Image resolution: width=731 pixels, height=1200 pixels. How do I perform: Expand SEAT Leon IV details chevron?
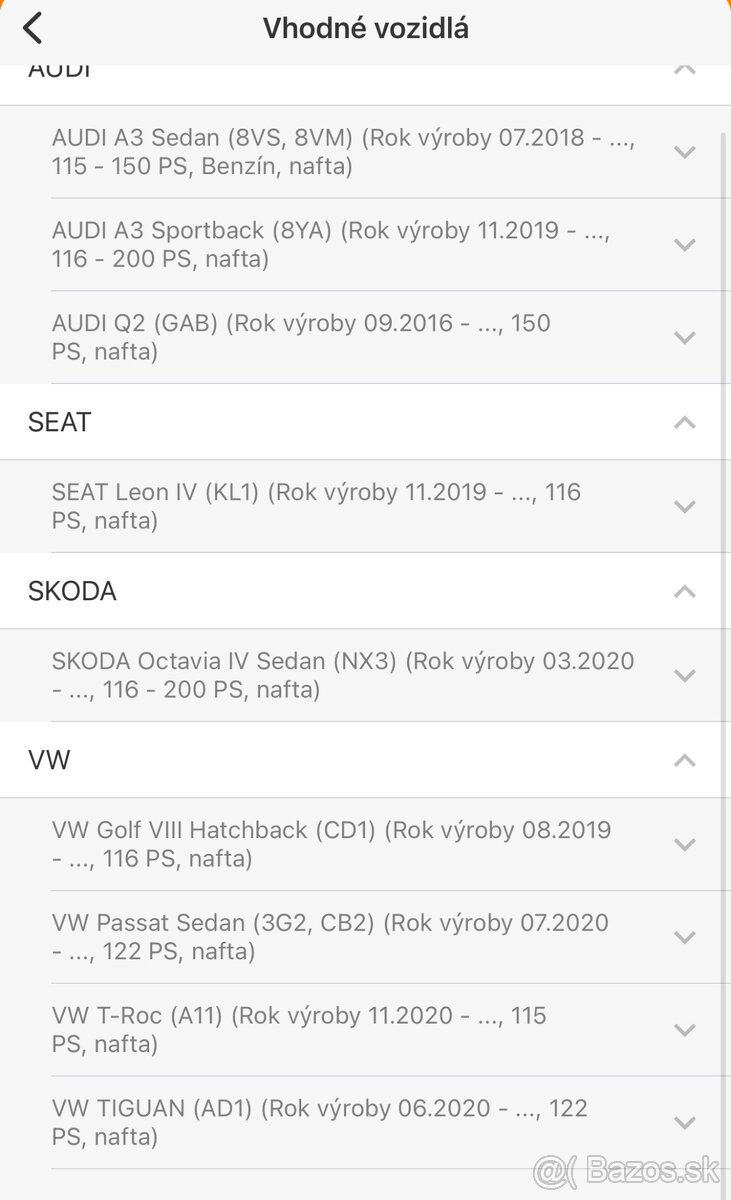coord(685,507)
